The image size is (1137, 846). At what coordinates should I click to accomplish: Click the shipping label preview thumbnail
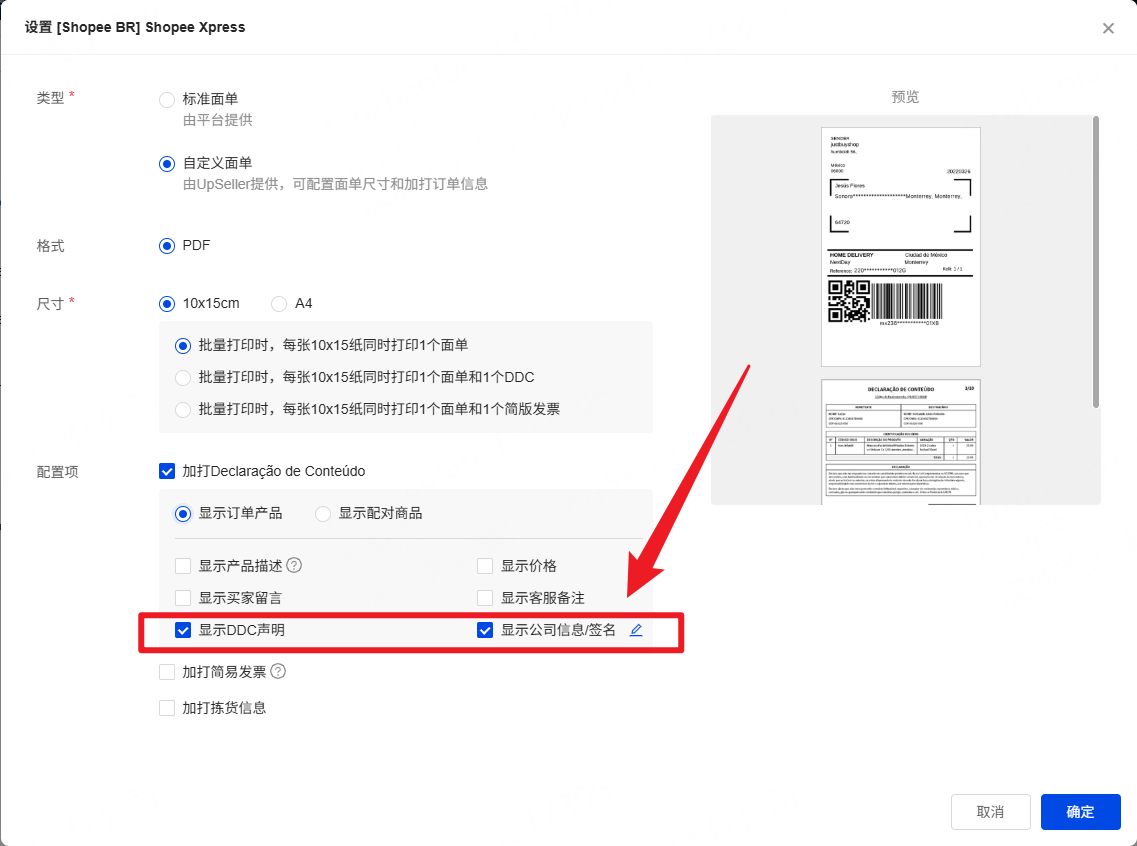coord(900,246)
